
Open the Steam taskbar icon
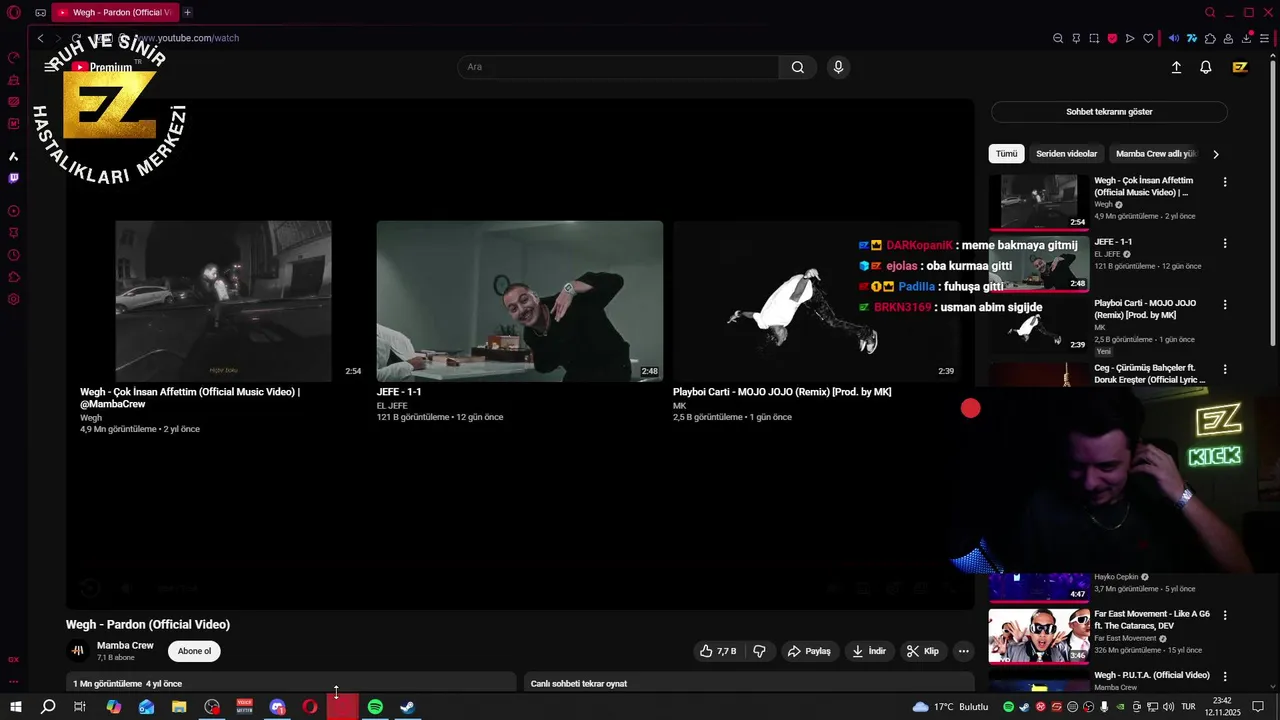click(x=407, y=707)
